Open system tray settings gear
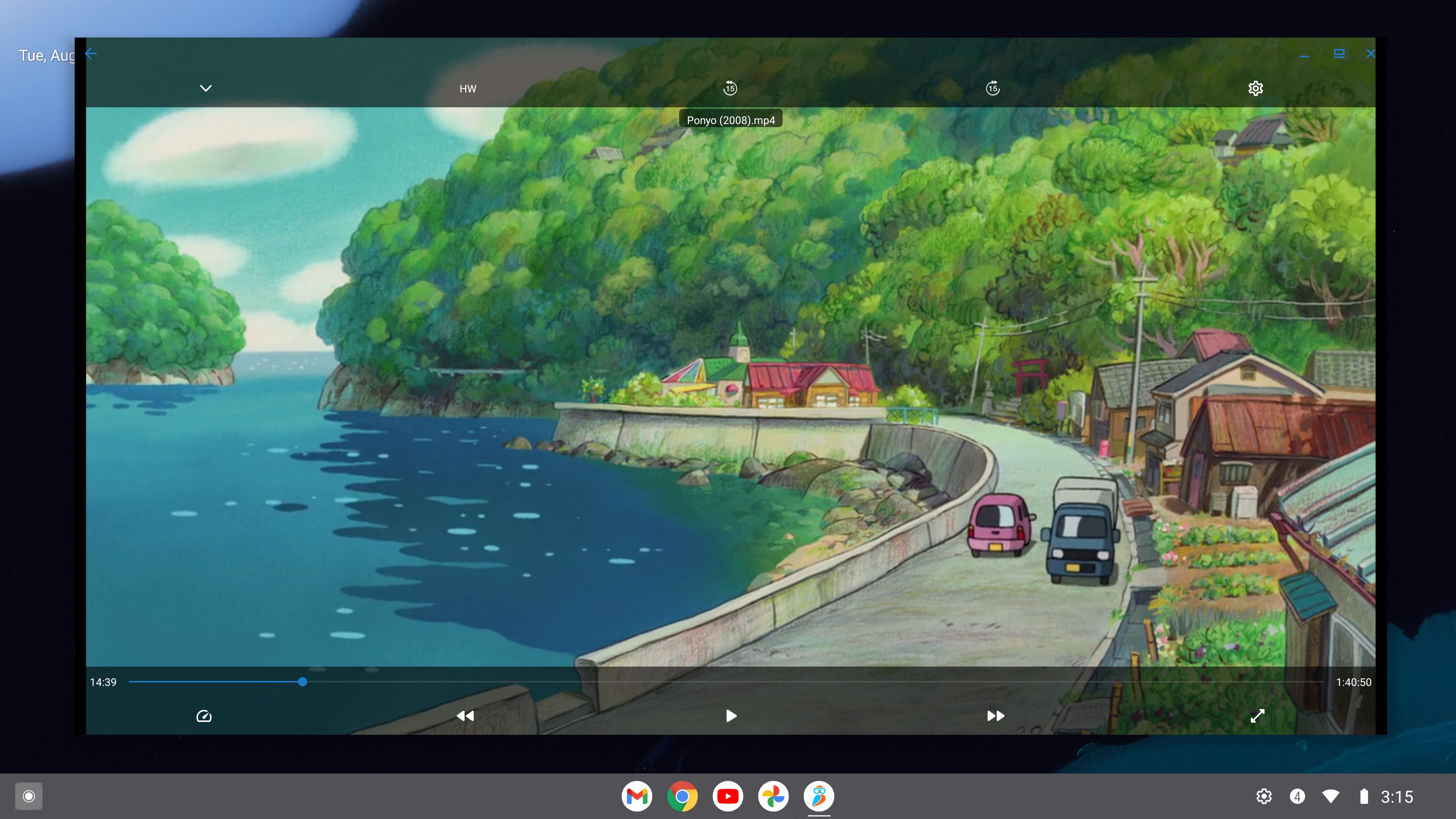This screenshot has width=1456, height=819. point(1264,796)
